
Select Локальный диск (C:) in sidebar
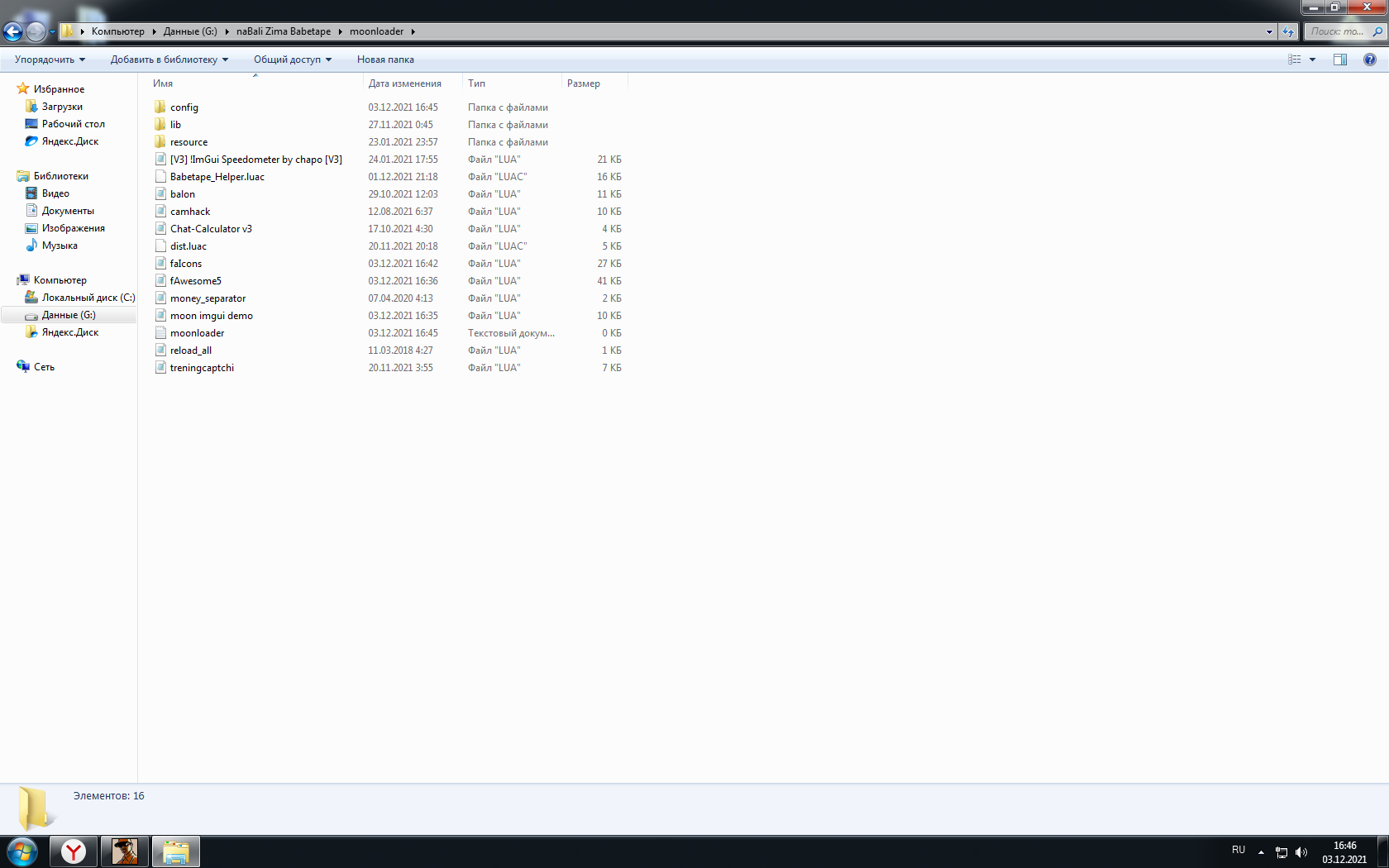coord(88,298)
